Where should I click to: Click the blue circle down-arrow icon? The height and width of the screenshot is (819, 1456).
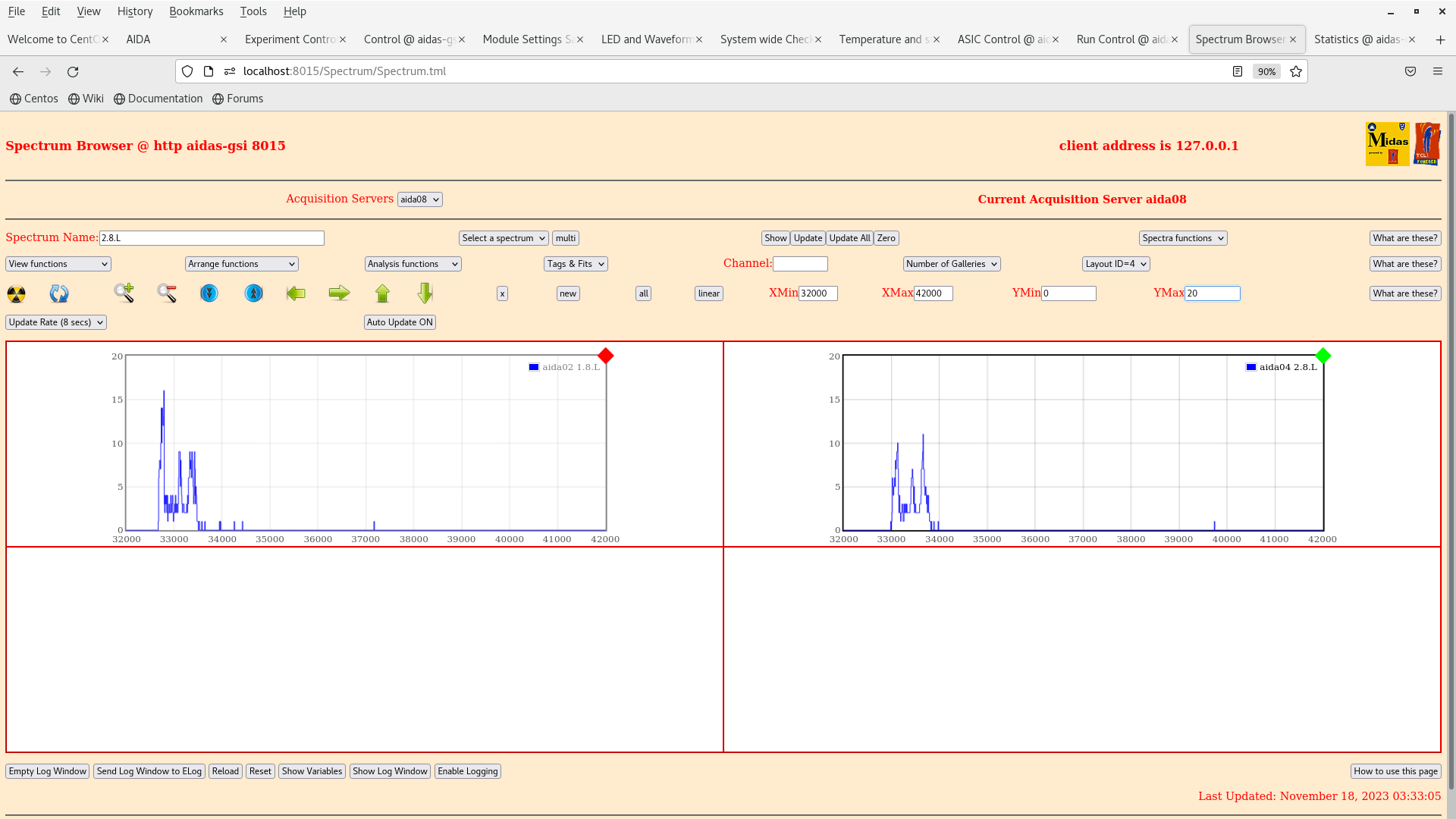click(209, 293)
